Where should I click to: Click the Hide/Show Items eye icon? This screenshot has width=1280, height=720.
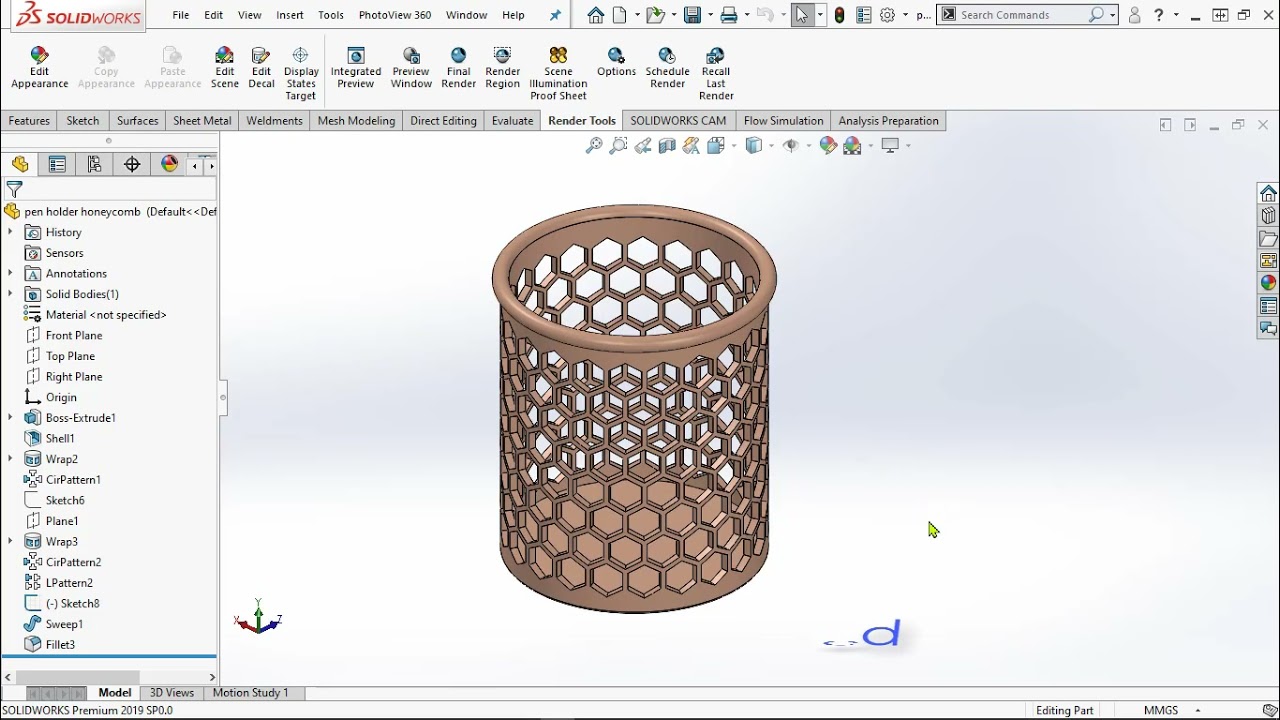point(791,146)
